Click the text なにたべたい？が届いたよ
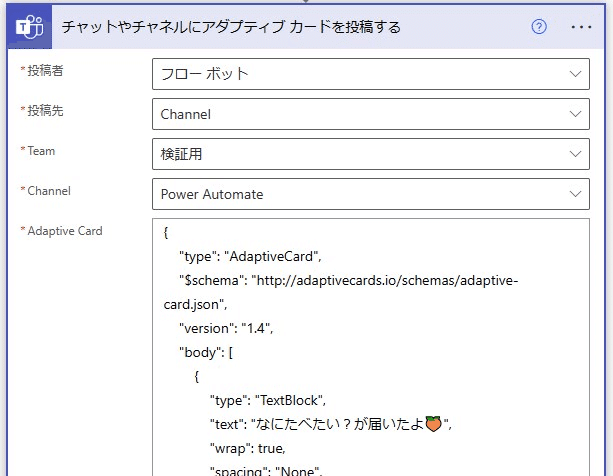The width and height of the screenshot is (613, 476). click(340, 424)
